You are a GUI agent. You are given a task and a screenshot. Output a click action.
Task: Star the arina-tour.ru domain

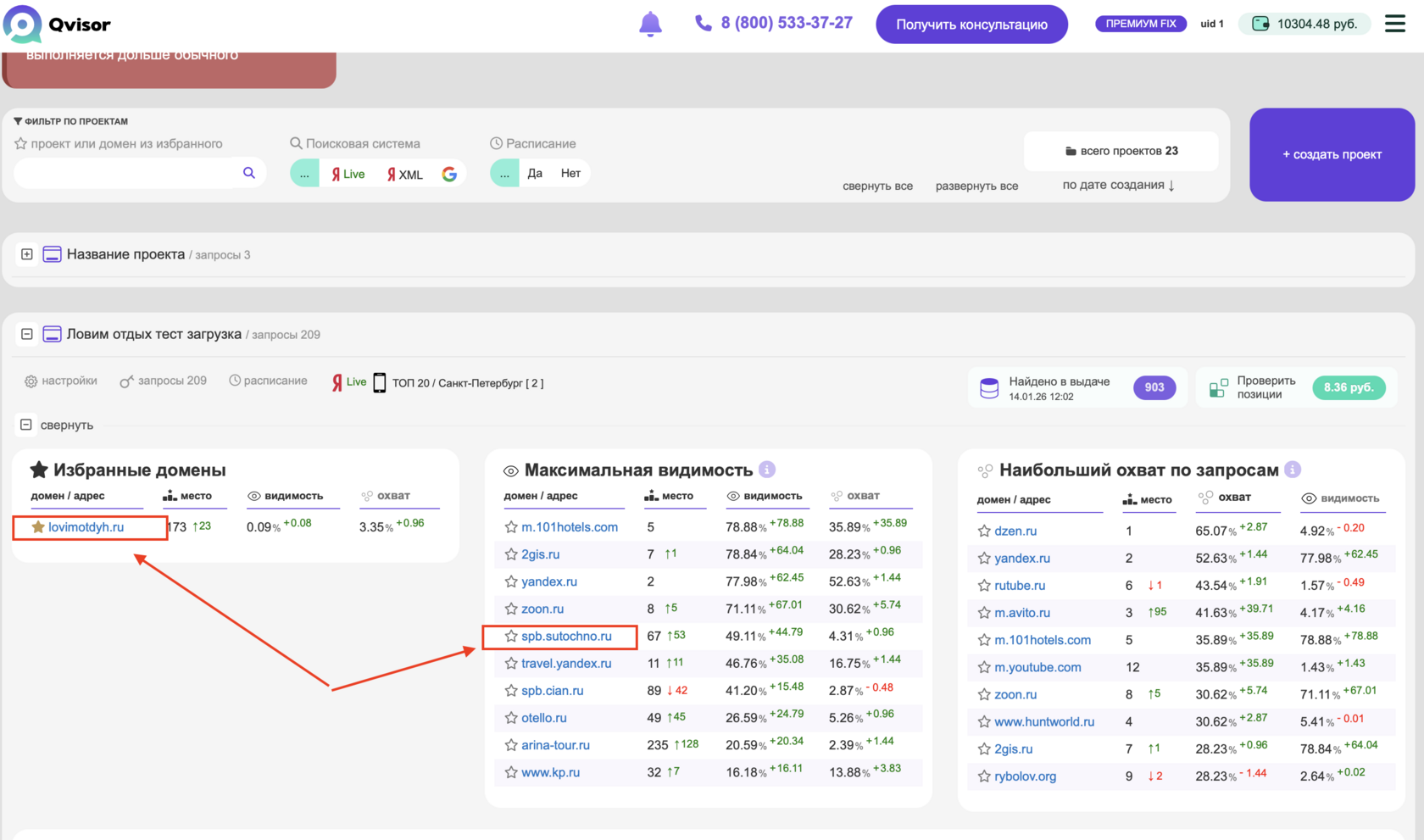[x=511, y=745]
